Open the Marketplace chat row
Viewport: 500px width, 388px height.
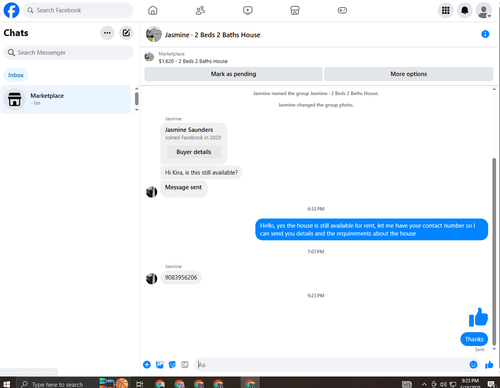[x=66, y=99]
